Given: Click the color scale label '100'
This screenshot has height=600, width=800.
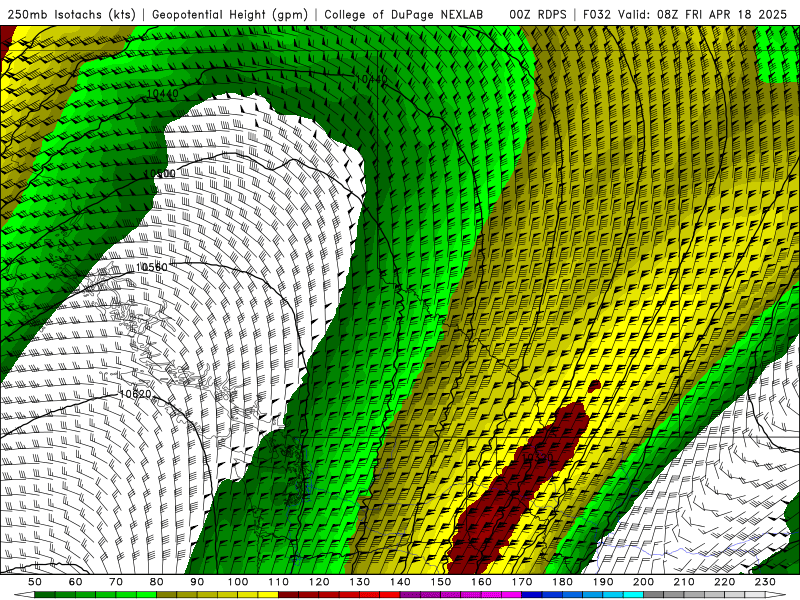Looking at the screenshot, I should (x=238, y=582).
